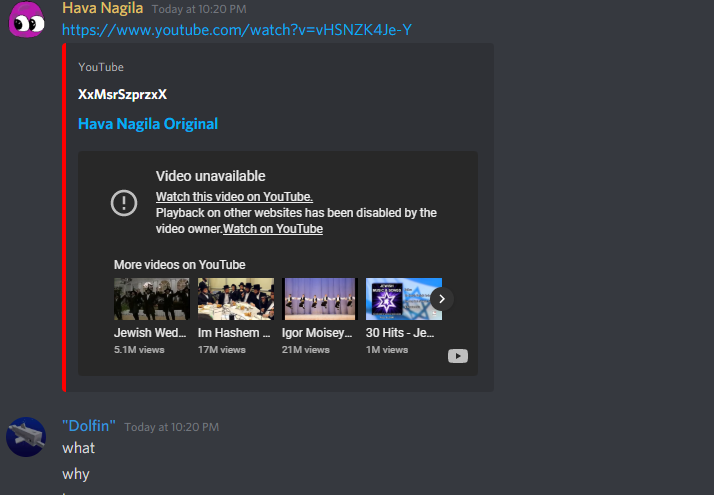This screenshot has height=495, width=714.
Task: Show next suggested videos with arrow
Action: click(x=441, y=299)
